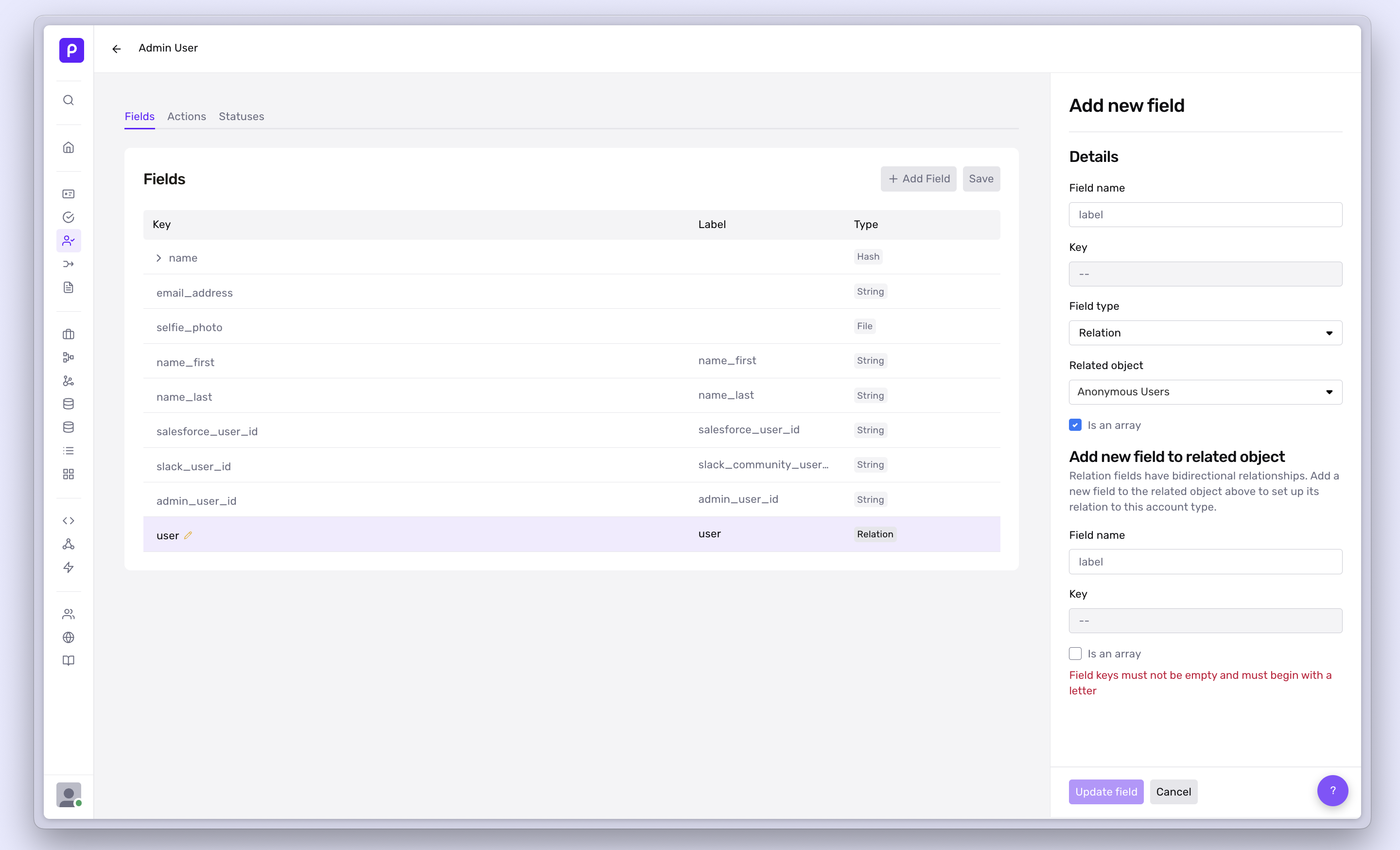Click the Admin User page title
1400x850 pixels.
click(168, 48)
